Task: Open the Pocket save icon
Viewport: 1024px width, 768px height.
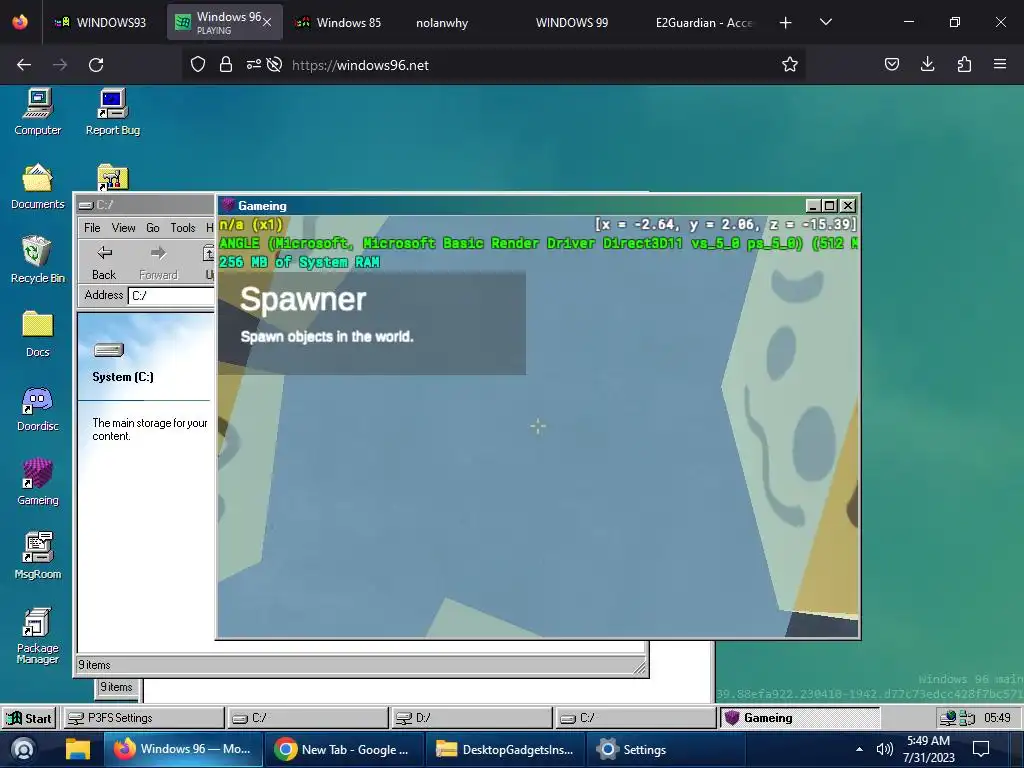Action: pyautogui.click(x=892, y=64)
